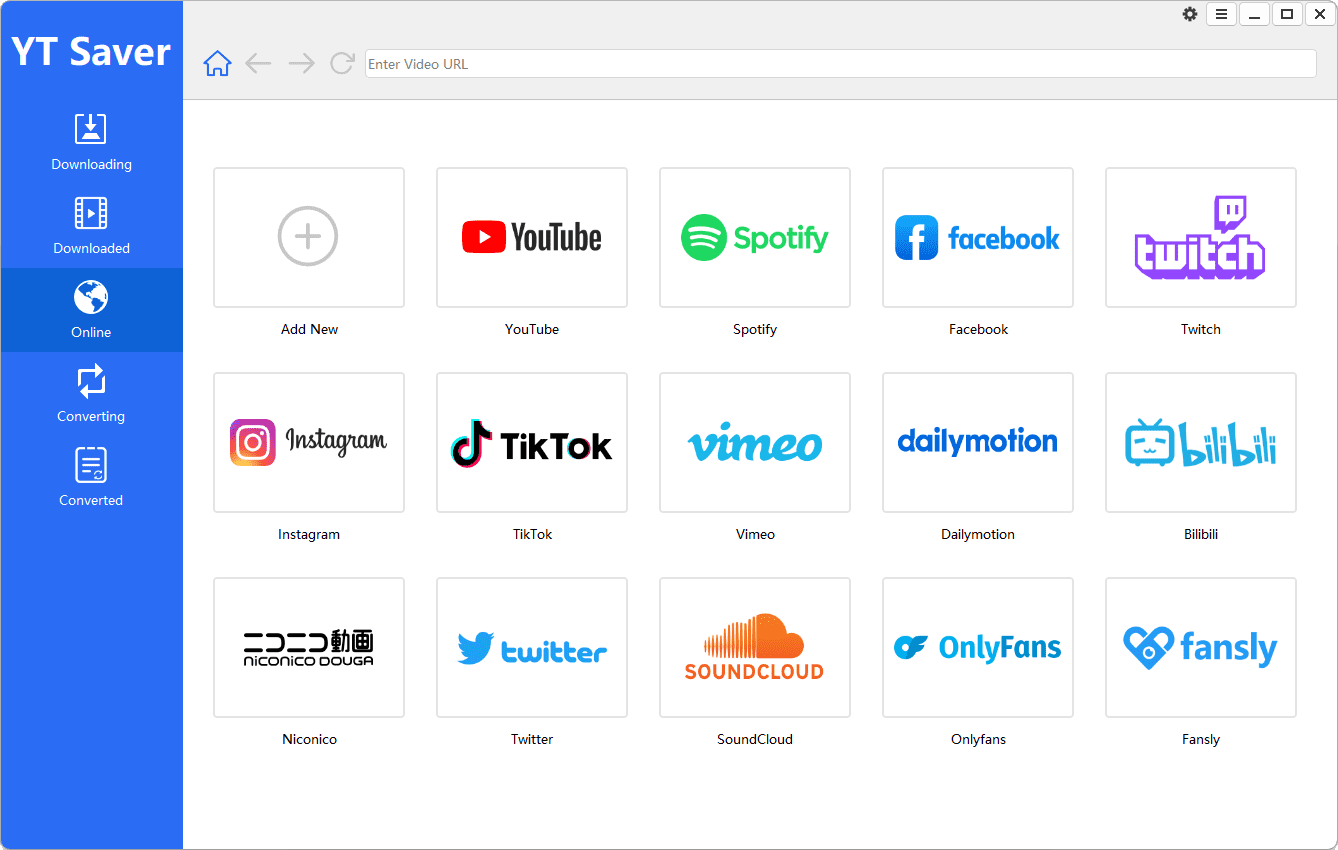Go to home page icon
This screenshot has width=1338, height=850.
217,64
